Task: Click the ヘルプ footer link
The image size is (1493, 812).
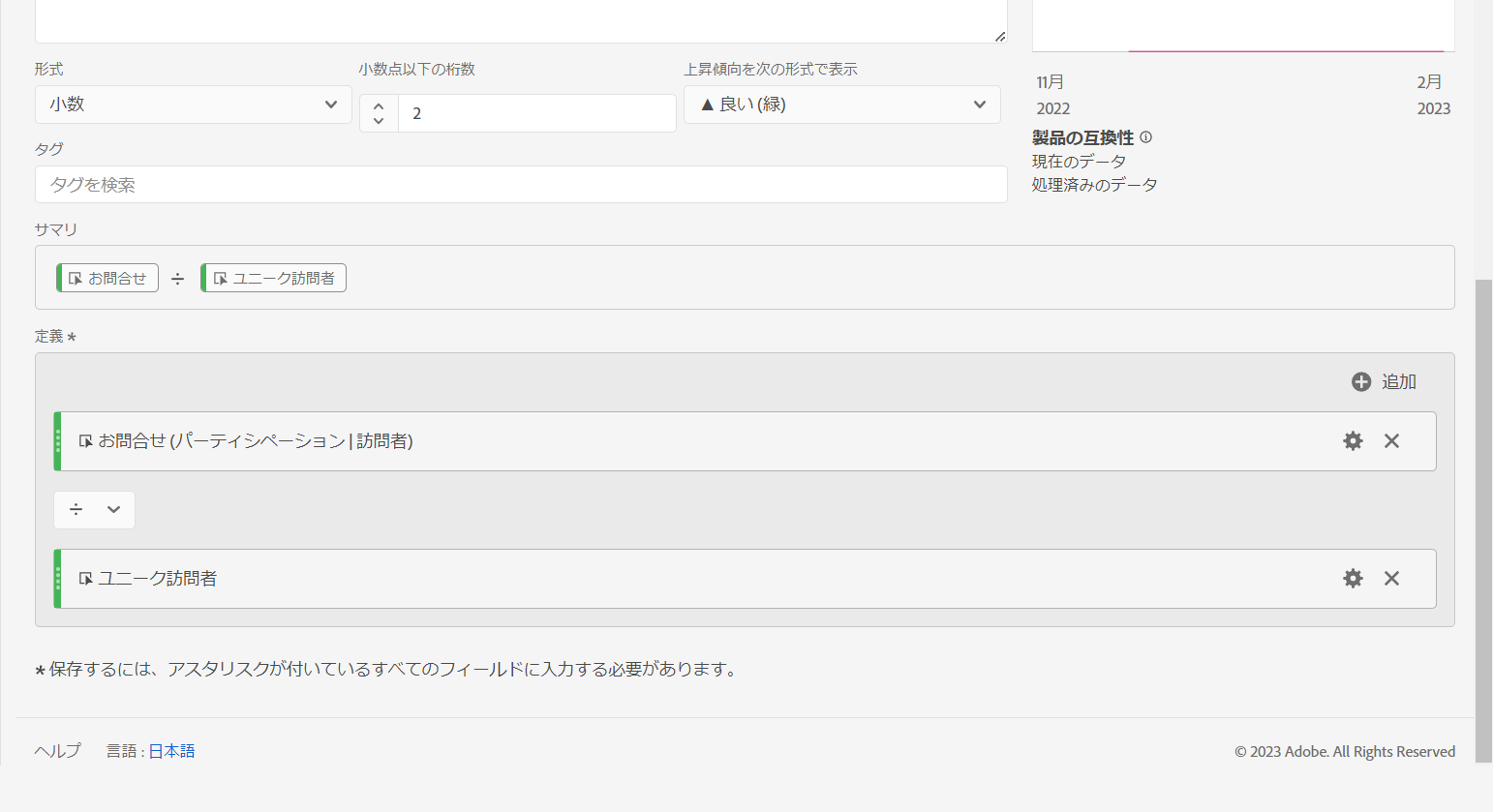Action: tap(58, 751)
